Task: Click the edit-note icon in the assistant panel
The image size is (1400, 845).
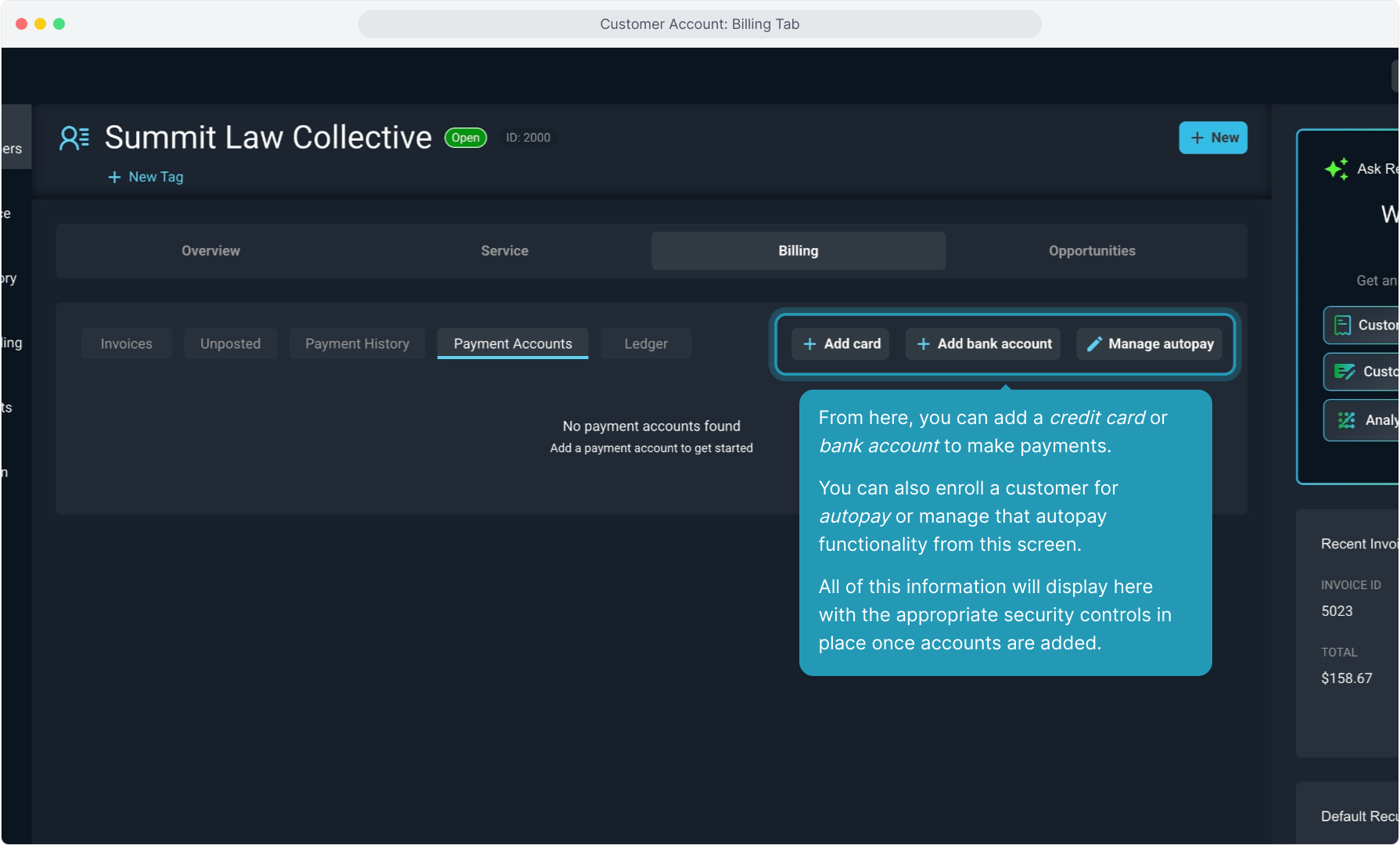Action: pos(1344,372)
